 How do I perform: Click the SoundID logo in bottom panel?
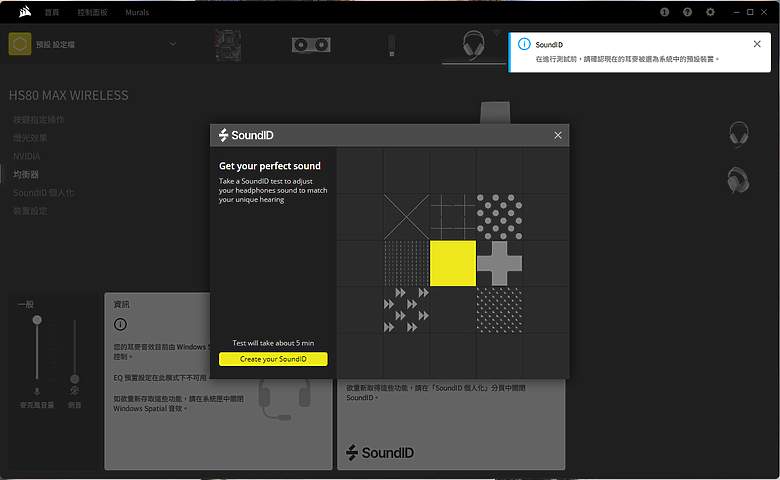380,452
